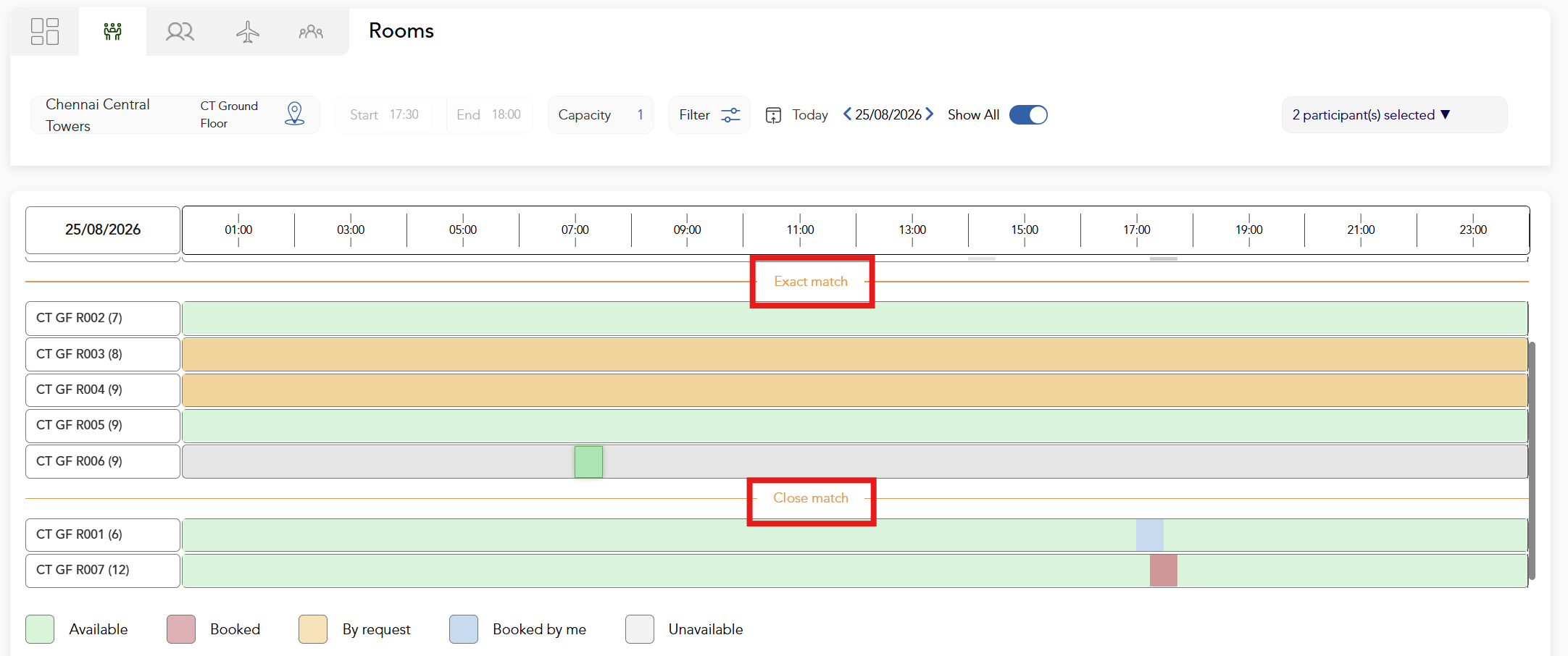The height and width of the screenshot is (656, 1568).
Task: Expand the participants selected dropdown
Action: coord(1394,114)
